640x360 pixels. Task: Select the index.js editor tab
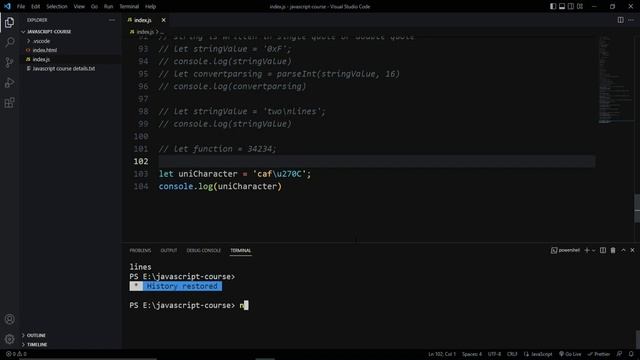click(142, 20)
